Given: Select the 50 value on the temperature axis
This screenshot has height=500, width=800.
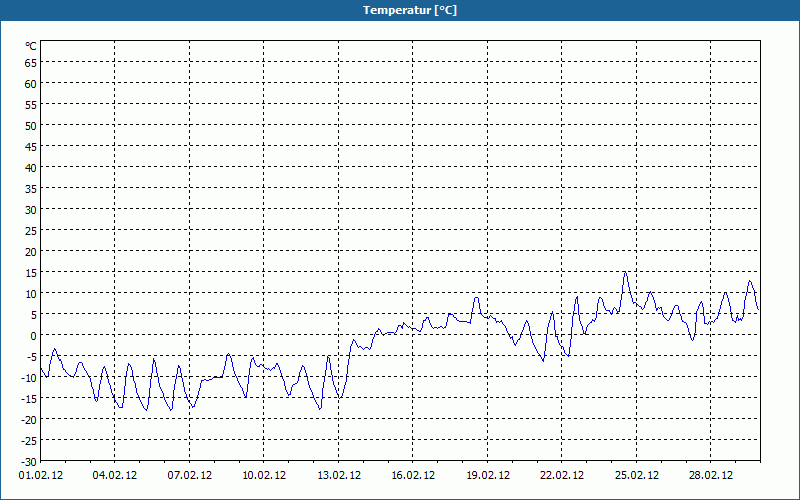Looking at the screenshot, I should point(31,126).
